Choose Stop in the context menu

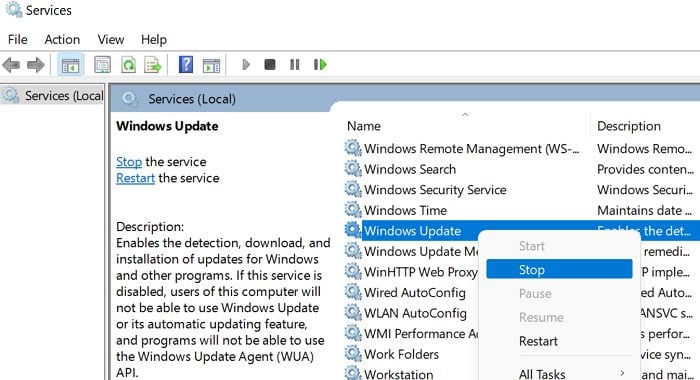559,269
